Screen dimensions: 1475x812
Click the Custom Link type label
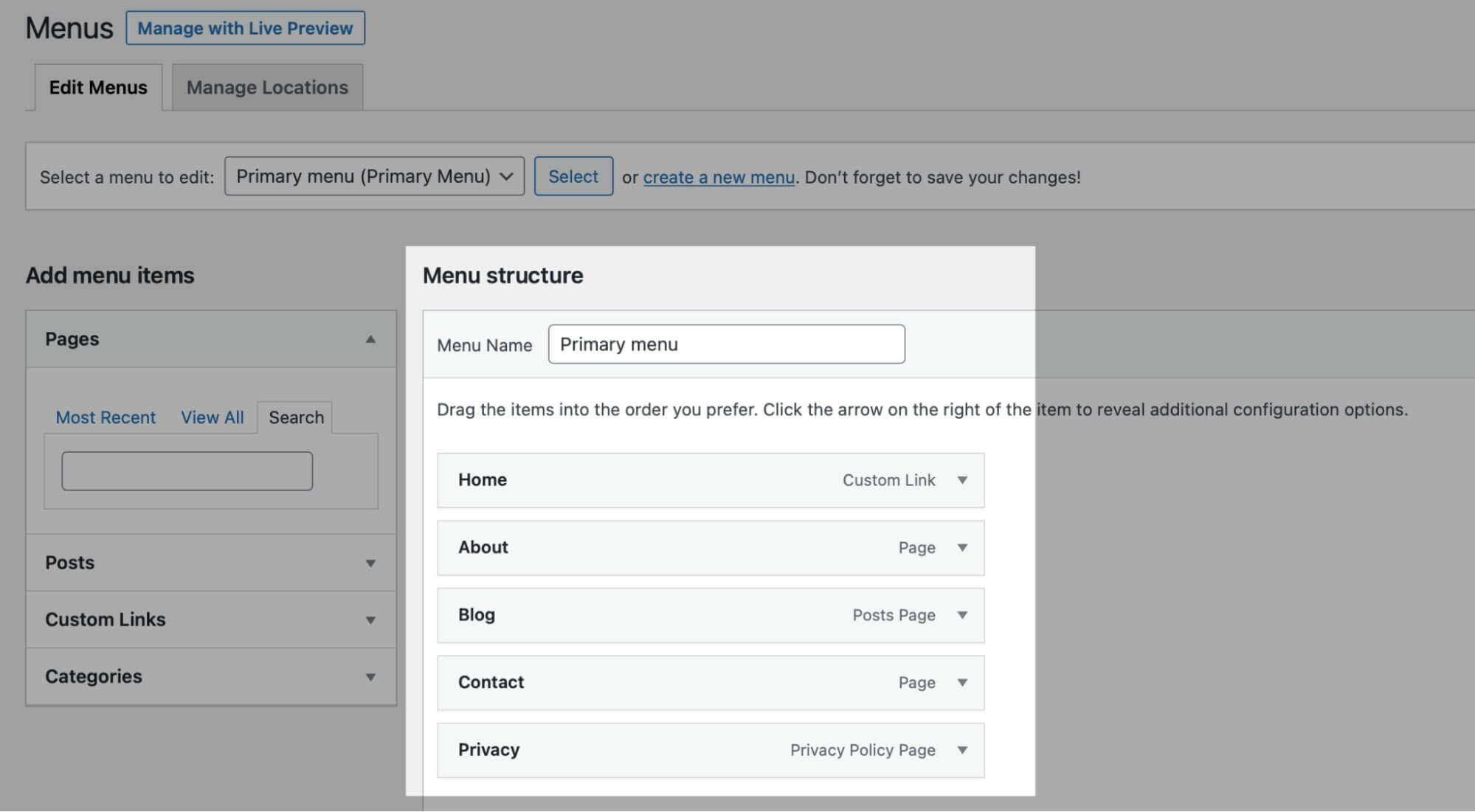click(x=889, y=480)
